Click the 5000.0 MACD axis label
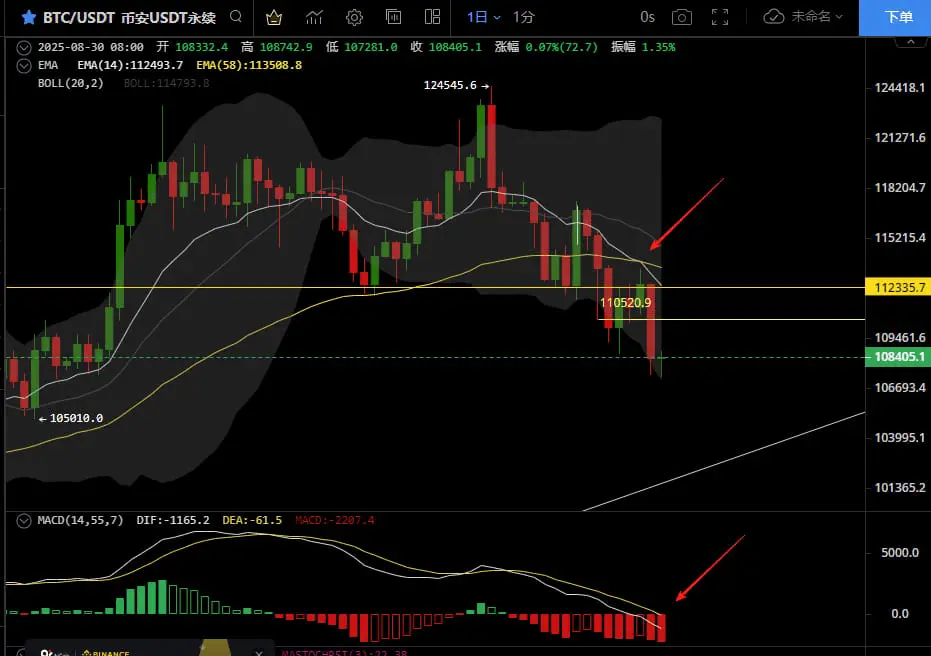The image size is (931, 656). [900, 553]
